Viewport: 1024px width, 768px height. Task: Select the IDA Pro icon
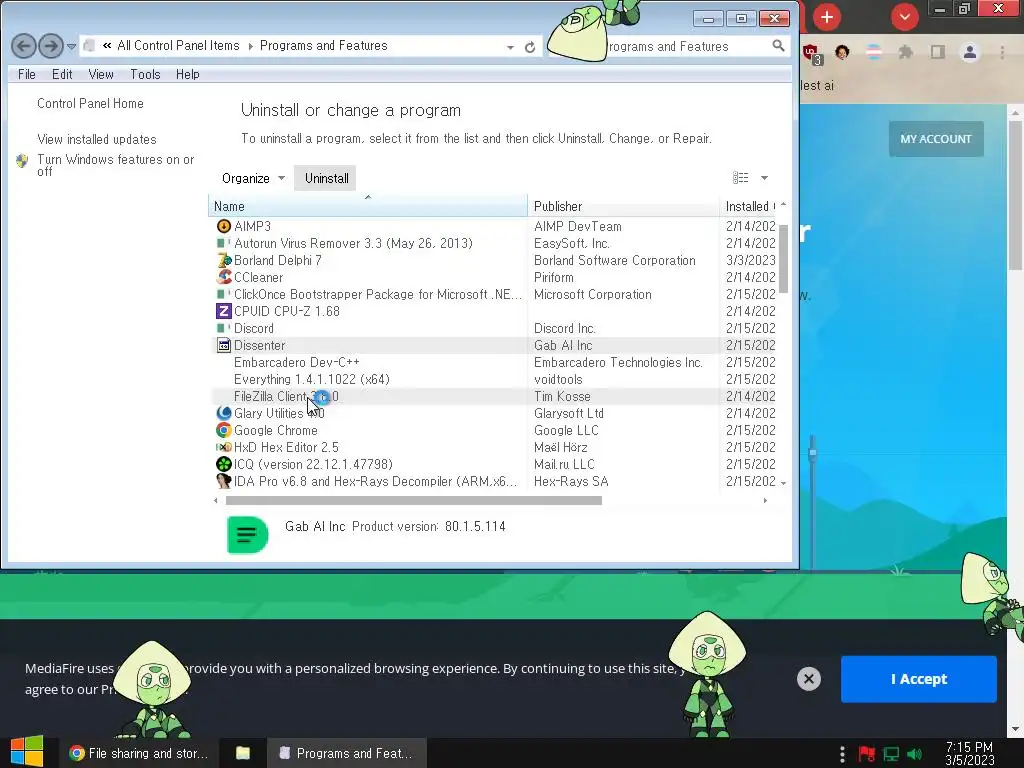point(224,481)
